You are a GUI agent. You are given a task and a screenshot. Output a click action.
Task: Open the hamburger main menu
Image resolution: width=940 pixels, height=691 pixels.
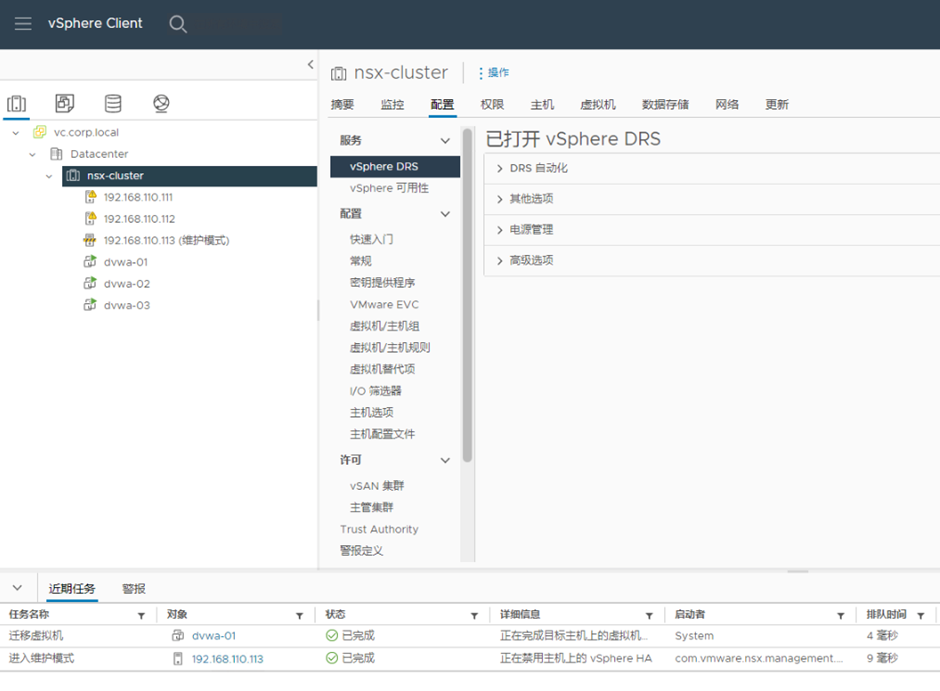tap(23, 23)
